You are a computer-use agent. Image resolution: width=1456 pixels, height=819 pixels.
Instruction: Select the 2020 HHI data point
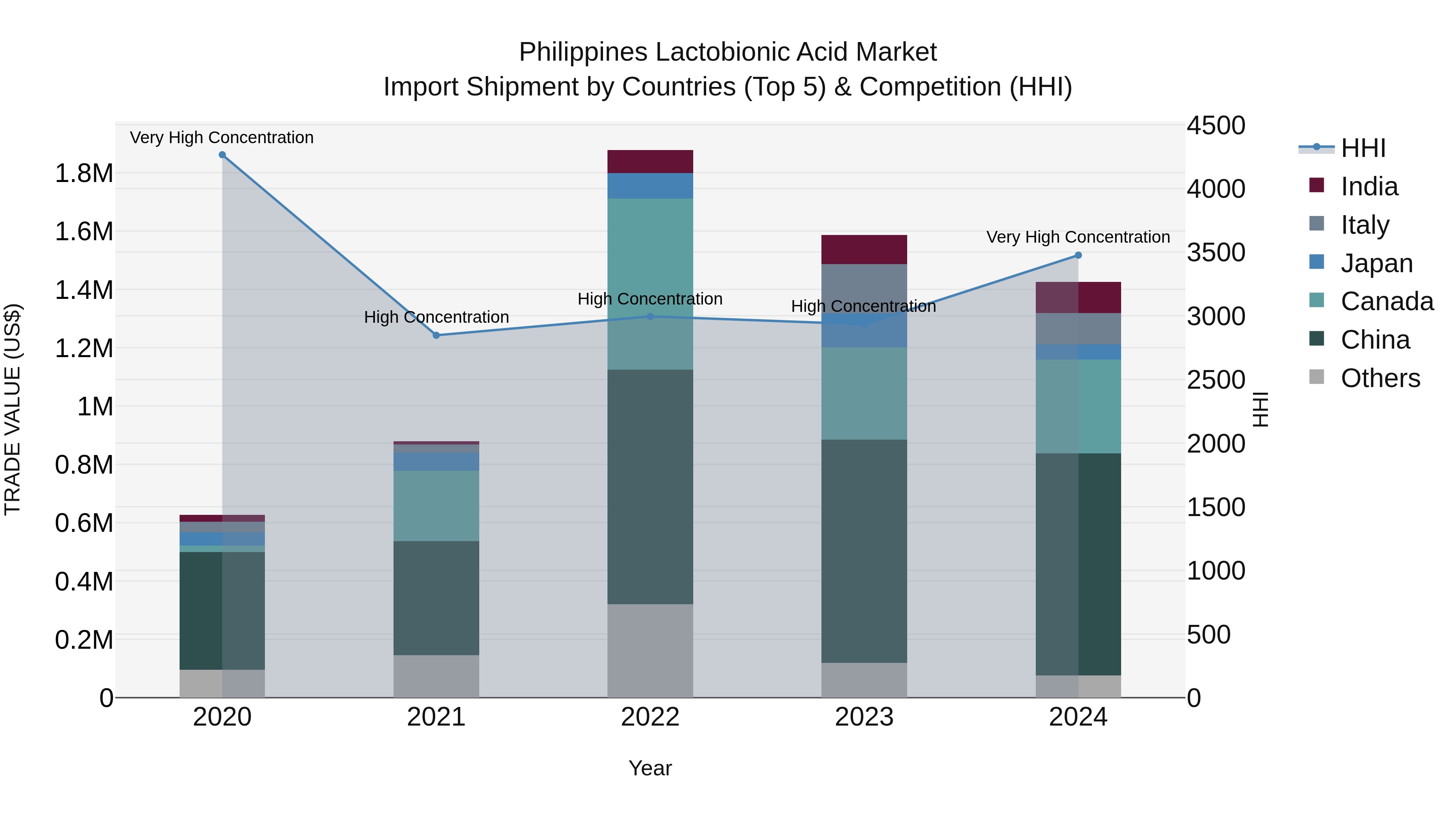tap(222, 155)
